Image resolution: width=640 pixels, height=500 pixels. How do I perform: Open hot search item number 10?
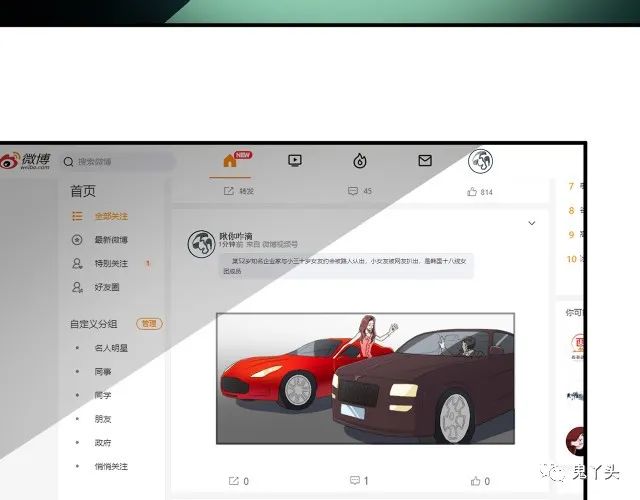tap(575, 259)
